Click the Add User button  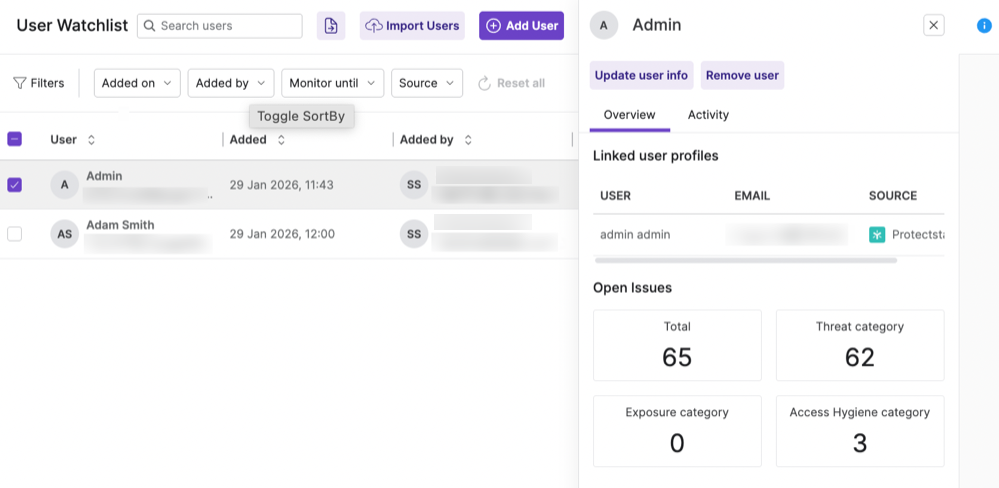[x=521, y=26]
